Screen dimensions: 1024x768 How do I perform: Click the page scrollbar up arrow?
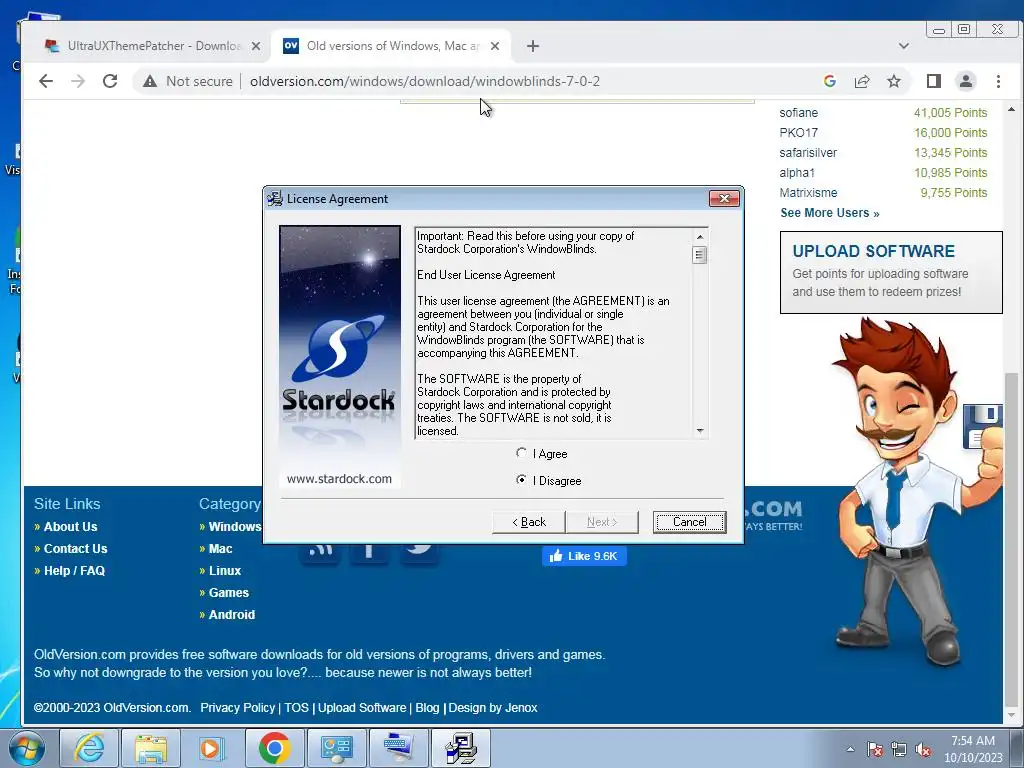tap(1011, 110)
